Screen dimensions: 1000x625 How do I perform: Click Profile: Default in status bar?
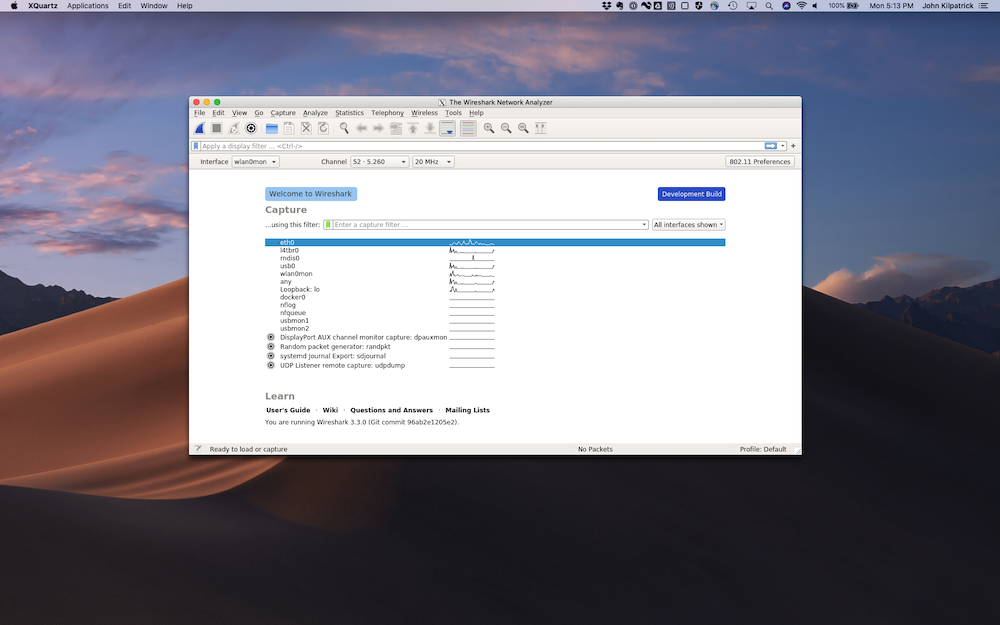[763, 449]
